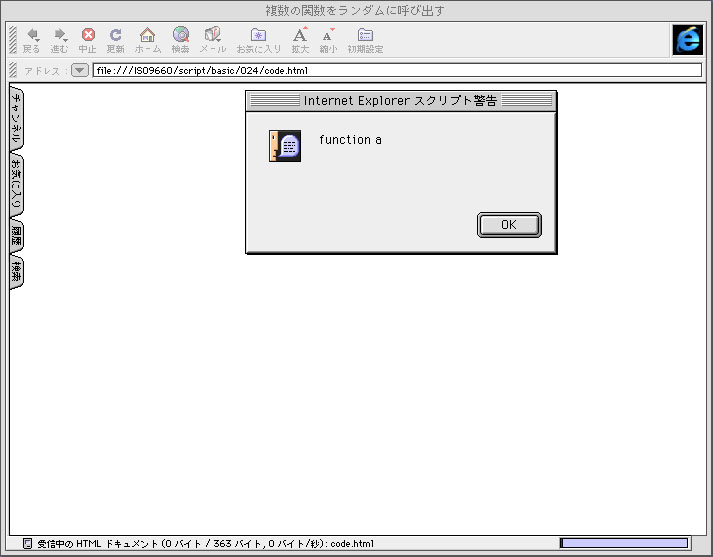Click the status text '受信中の HTML ドキュメント'
The height and width of the screenshot is (557, 713).
98,543
